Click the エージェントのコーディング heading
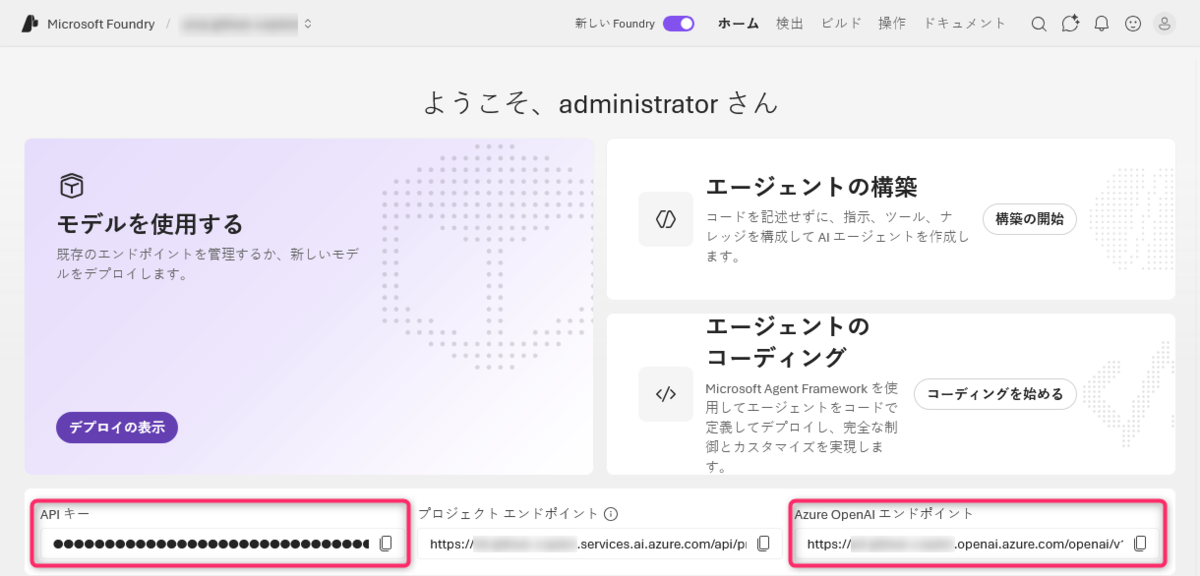 coord(789,342)
